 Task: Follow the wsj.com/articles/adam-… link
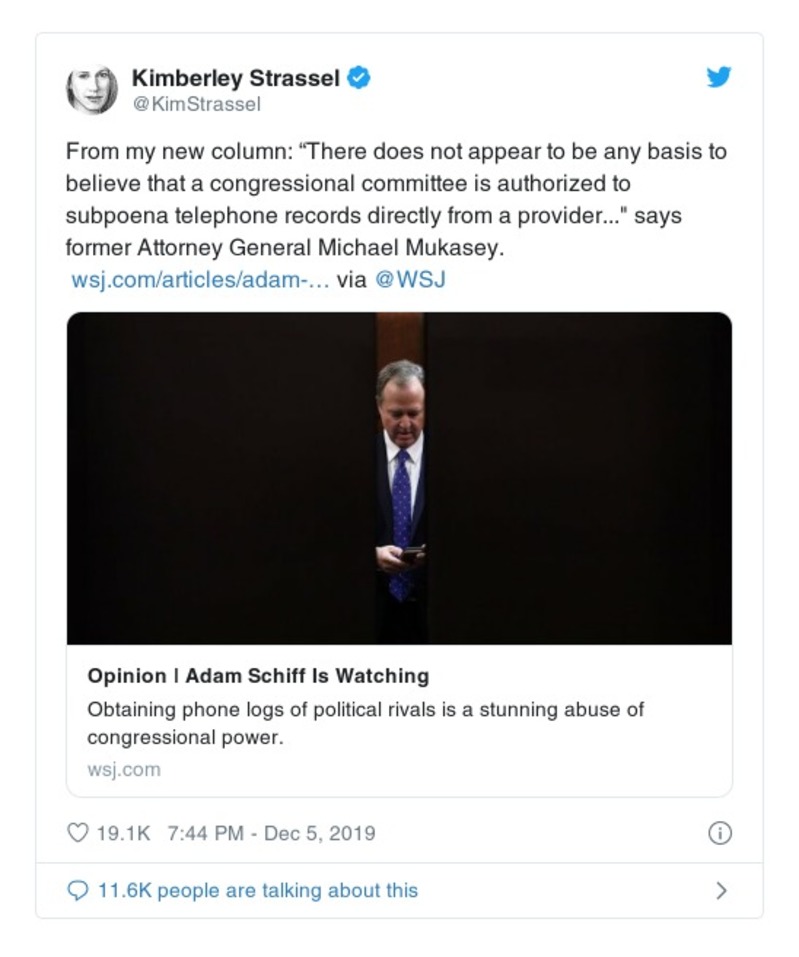(x=200, y=280)
